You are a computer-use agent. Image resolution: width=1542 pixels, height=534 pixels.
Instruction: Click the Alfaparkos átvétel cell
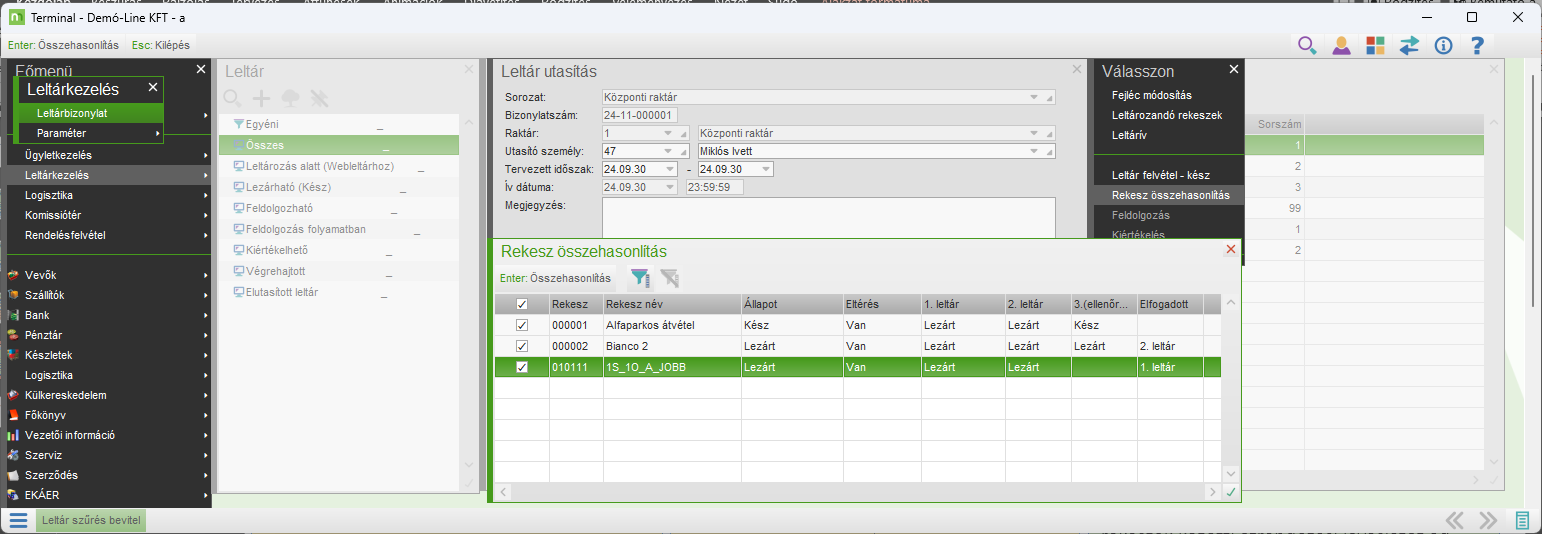pos(672,325)
